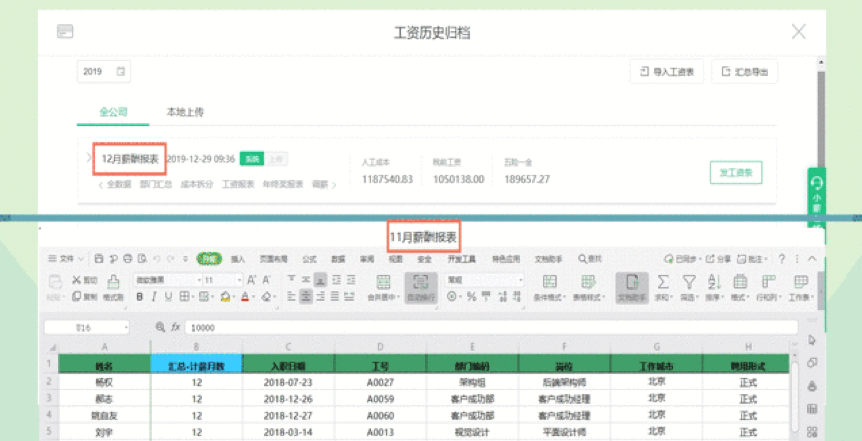The width and height of the screenshot is (862, 441).
Task: Click the redo arrow icon
Action: point(171,258)
